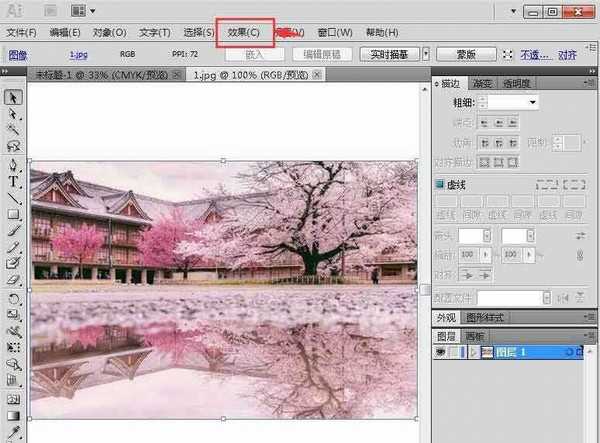Enable the 虚线 dashed line checkbox
600x443 pixels.
click(x=439, y=184)
